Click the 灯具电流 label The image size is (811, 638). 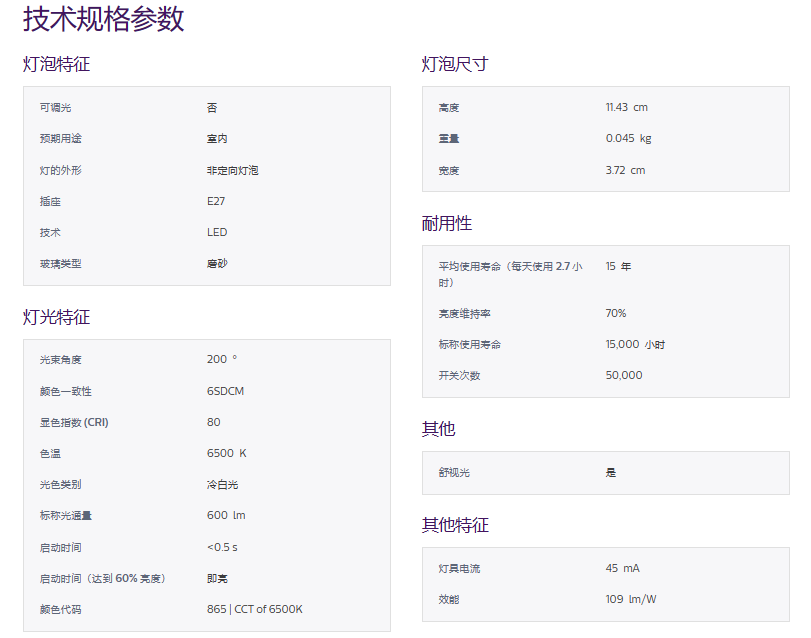pos(459,569)
